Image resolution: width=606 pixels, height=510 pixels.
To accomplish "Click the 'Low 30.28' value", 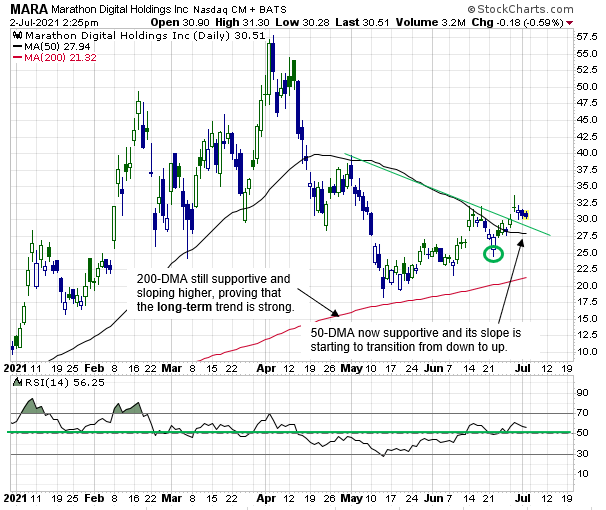I will [x=302, y=22].
